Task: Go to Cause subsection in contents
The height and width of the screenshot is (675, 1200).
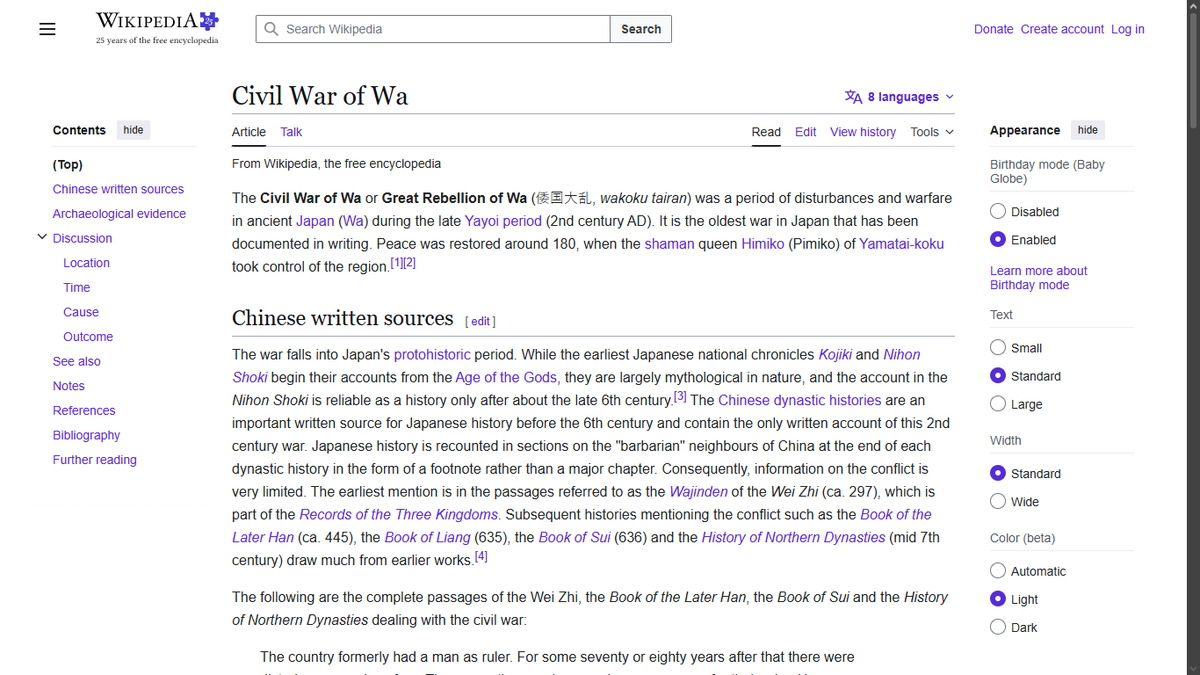Action: pos(81,312)
